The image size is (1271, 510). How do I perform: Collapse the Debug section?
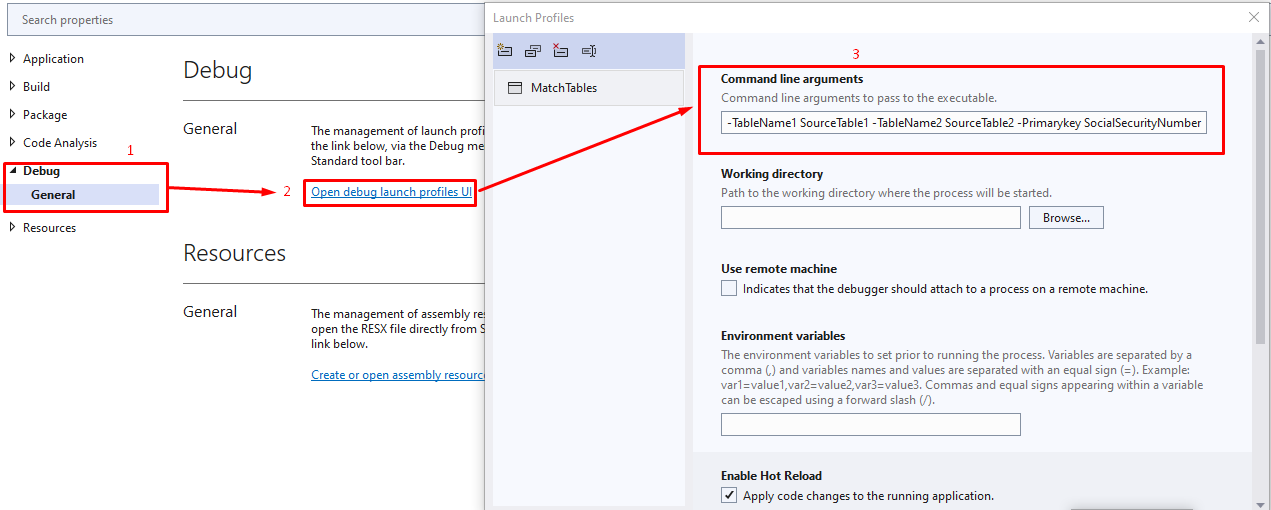click(13, 171)
